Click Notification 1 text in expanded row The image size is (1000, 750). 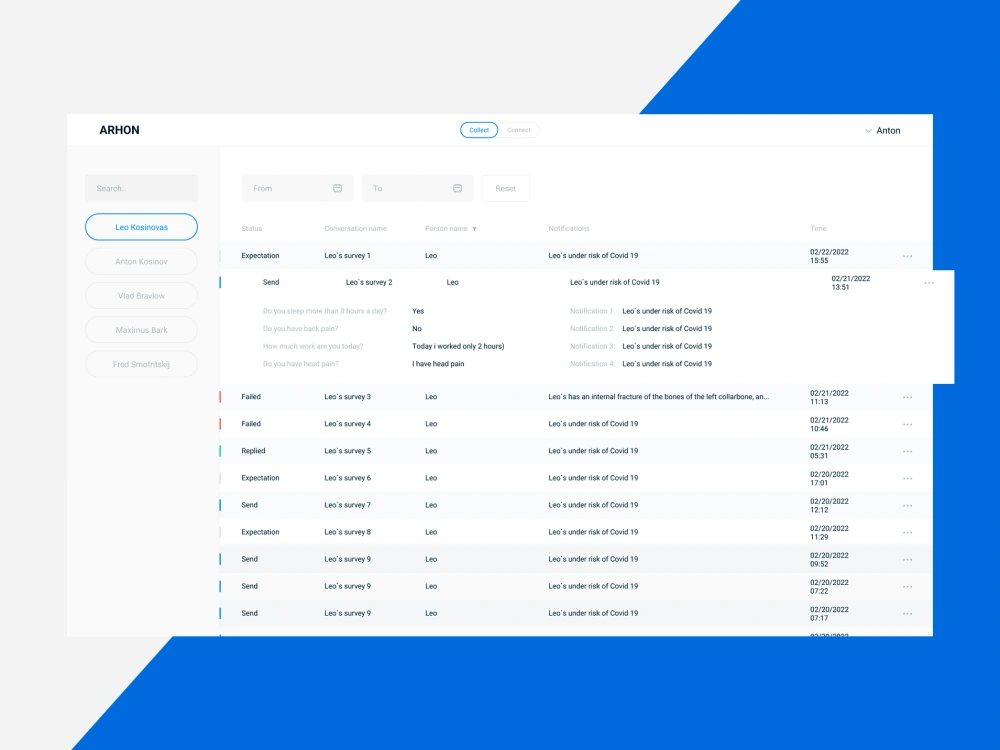(x=667, y=311)
